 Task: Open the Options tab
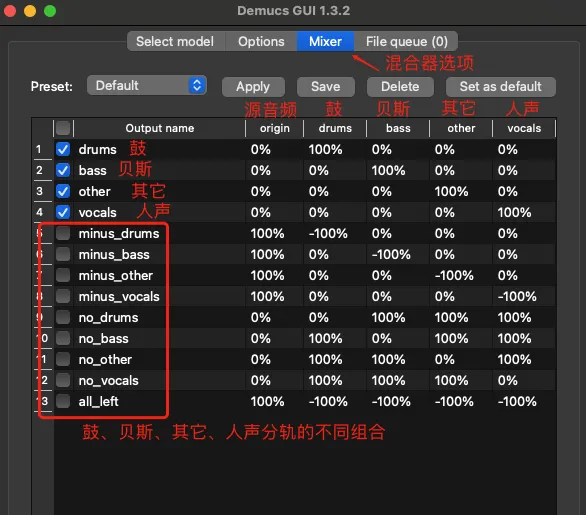click(x=261, y=41)
